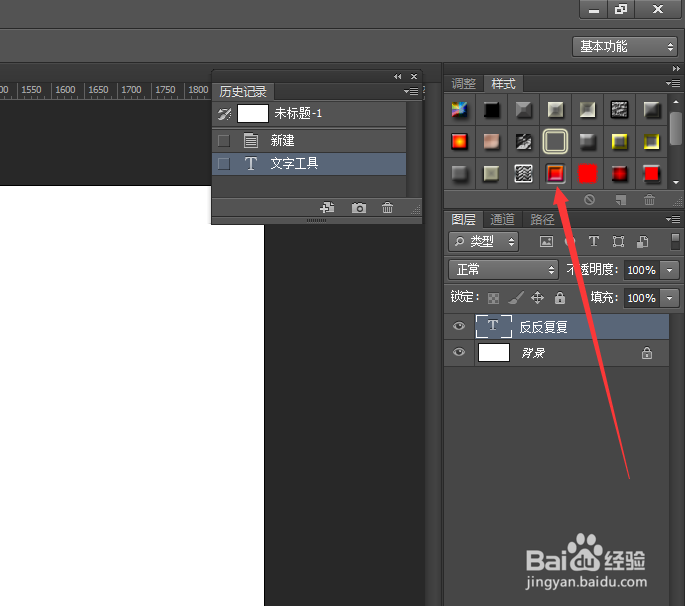
Task: Apply the rainbow color burst style
Action: (x=459, y=110)
